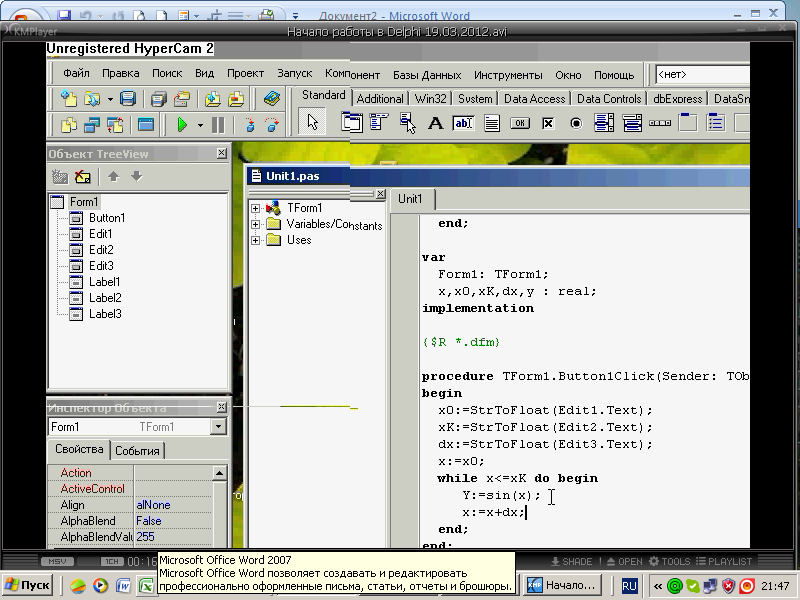Image resolution: width=800 pixels, height=600 pixels.
Task: Select the RadioGroup component icon
Action: click(716, 123)
